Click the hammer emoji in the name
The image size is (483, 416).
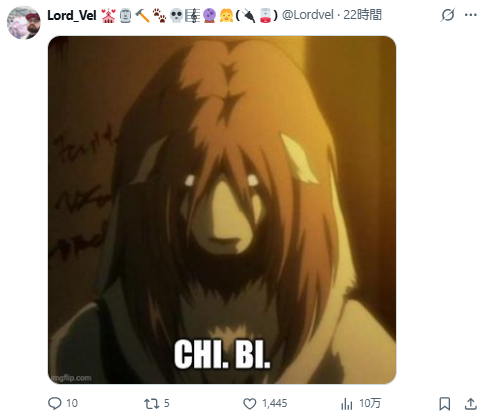[x=143, y=16]
